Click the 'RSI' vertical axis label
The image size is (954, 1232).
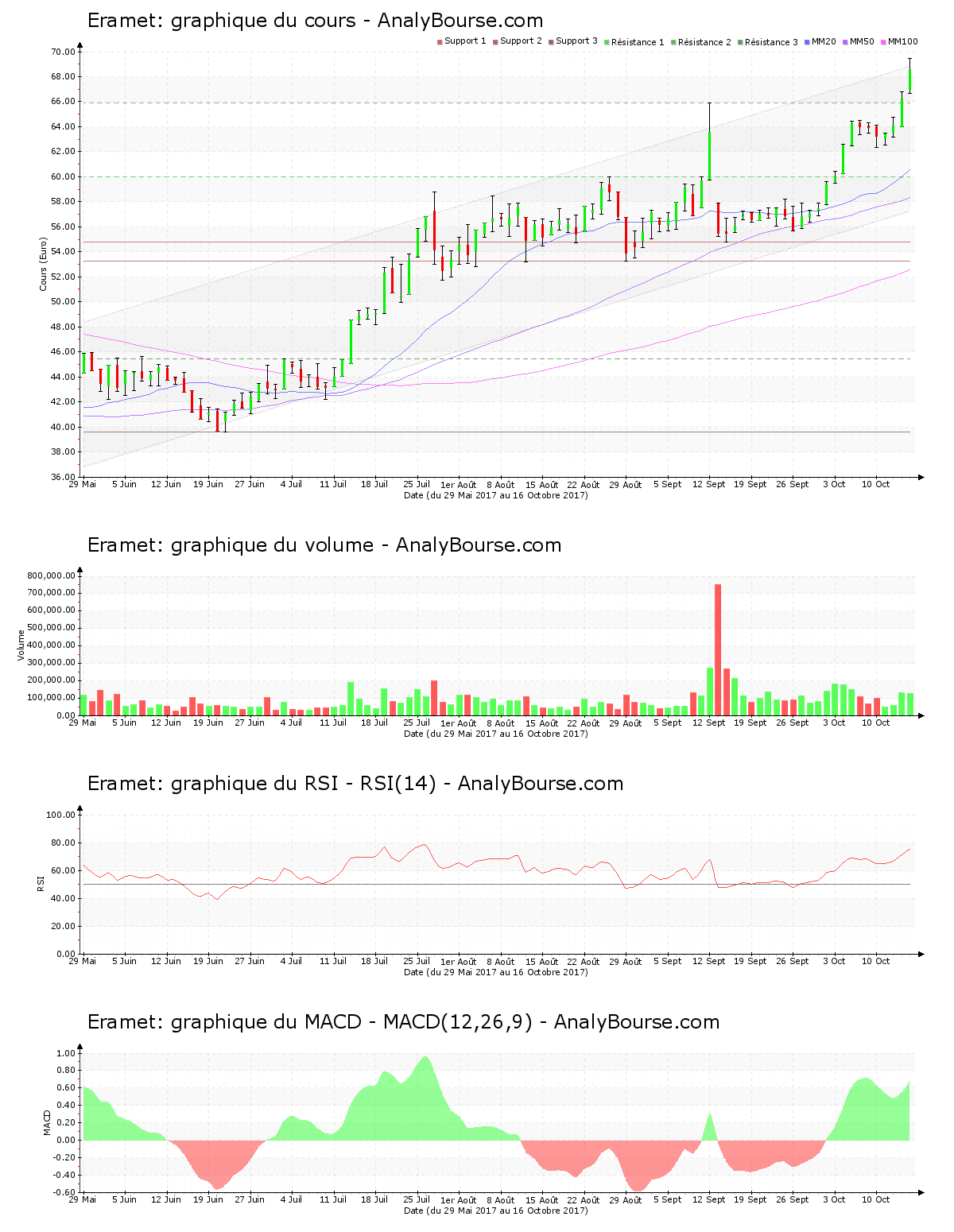(41, 883)
